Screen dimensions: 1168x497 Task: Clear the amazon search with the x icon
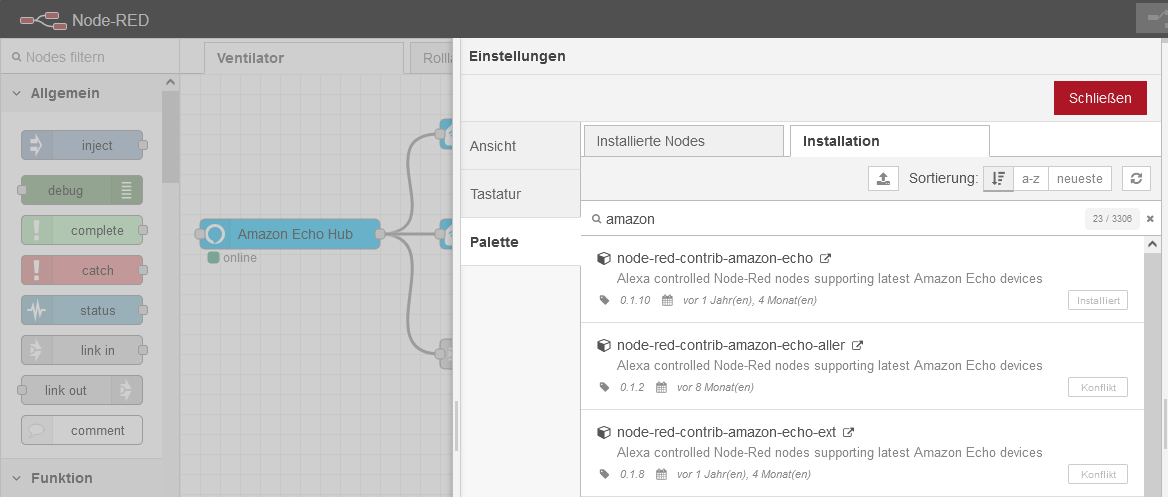click(1150, 219)
